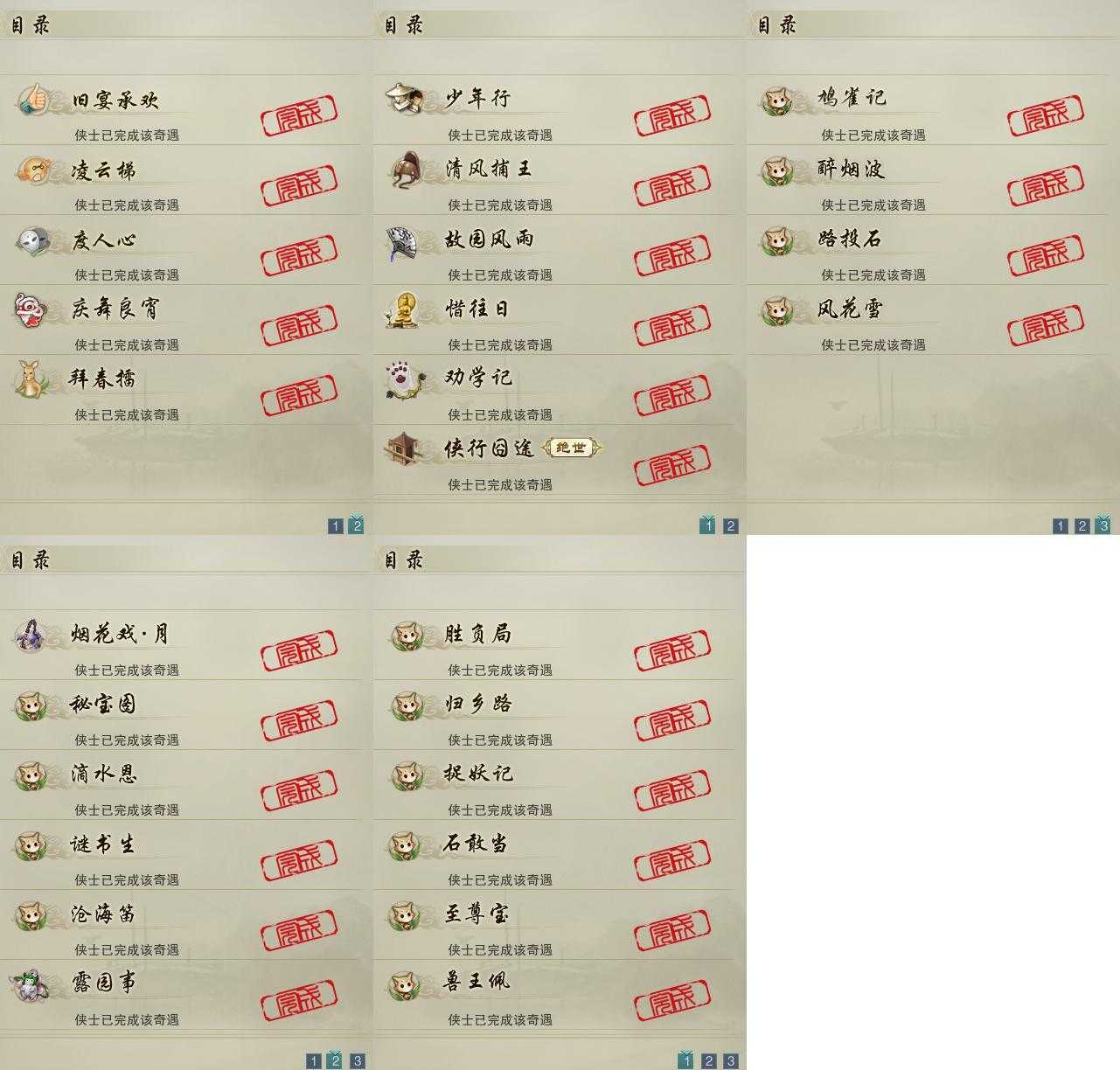Select the cat icon beside 醉烟波
The image size is (1120, 1070).
[x=777, y=170]
